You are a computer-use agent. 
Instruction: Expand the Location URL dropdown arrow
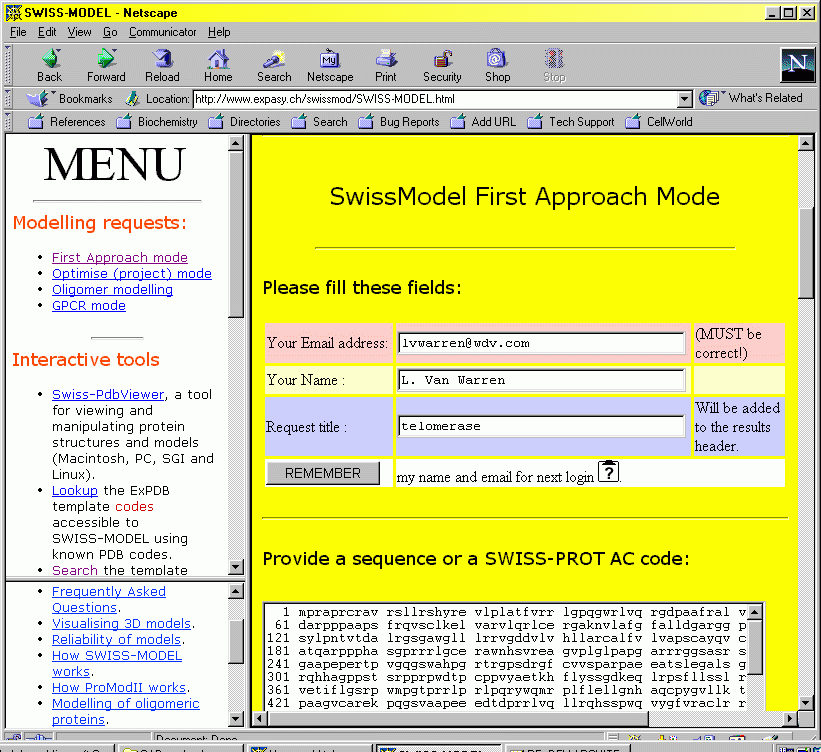(x=684, y=99)
